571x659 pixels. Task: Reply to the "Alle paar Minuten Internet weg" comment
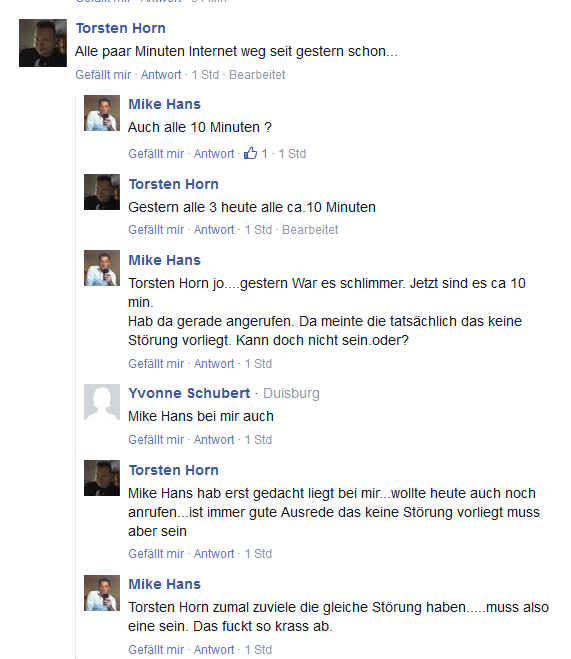point(161,74)
